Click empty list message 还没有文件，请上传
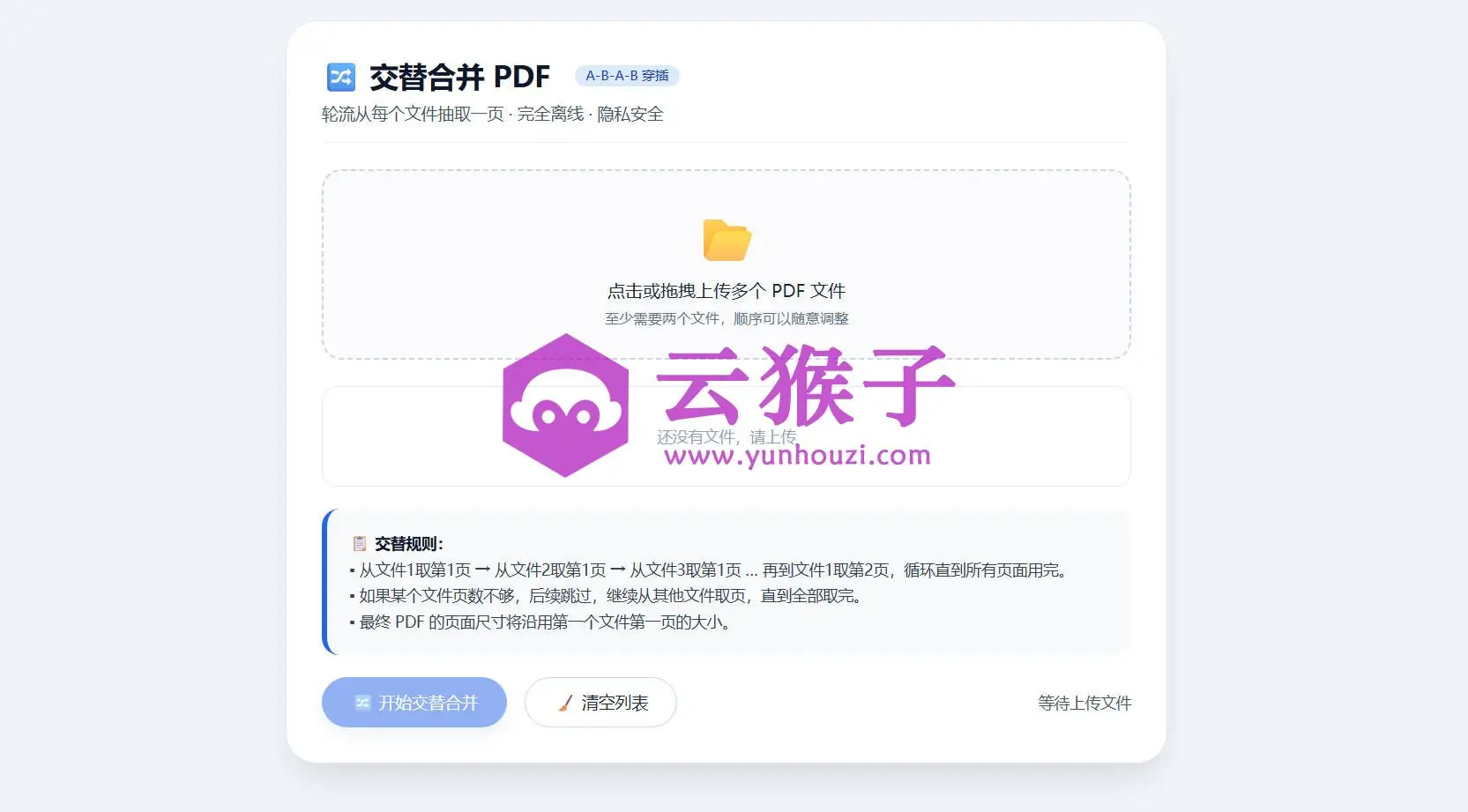 click(x=727, y=436)
